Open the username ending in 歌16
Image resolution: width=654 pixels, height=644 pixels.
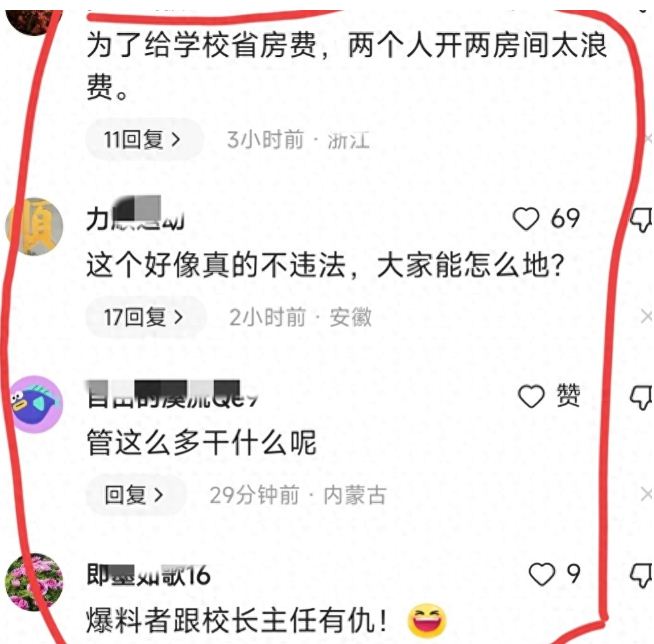coord(148,575)
